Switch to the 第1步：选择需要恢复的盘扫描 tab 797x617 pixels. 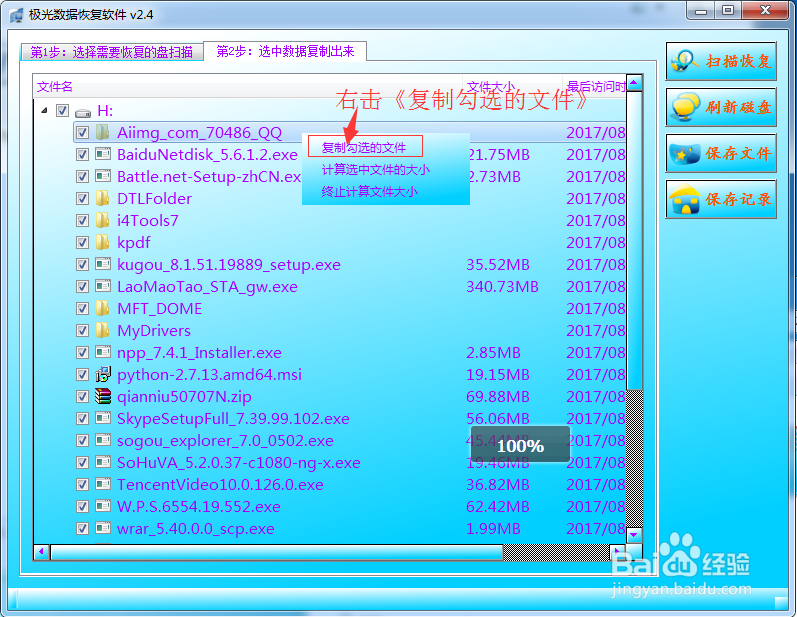click(x=112, y=52)
